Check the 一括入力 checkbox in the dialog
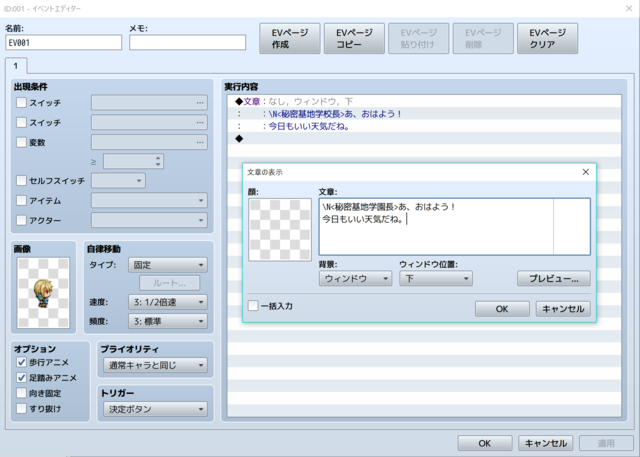 253,306
